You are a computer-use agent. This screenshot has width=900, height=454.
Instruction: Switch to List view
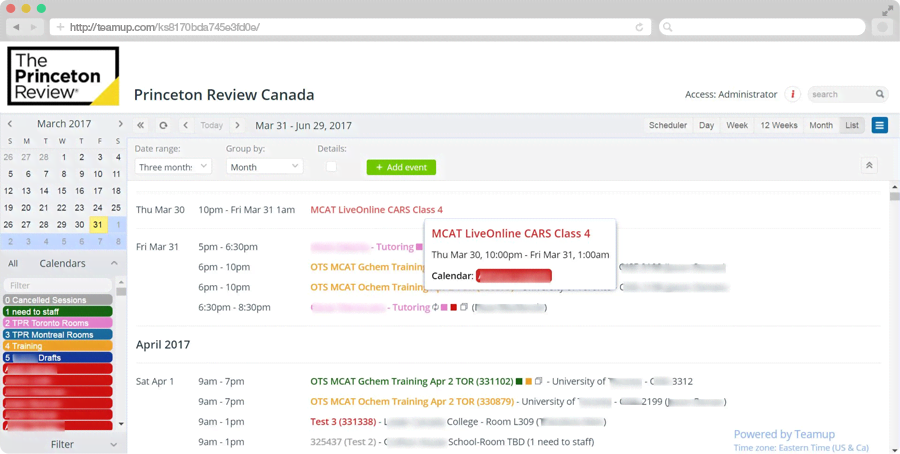coord(852,125)
